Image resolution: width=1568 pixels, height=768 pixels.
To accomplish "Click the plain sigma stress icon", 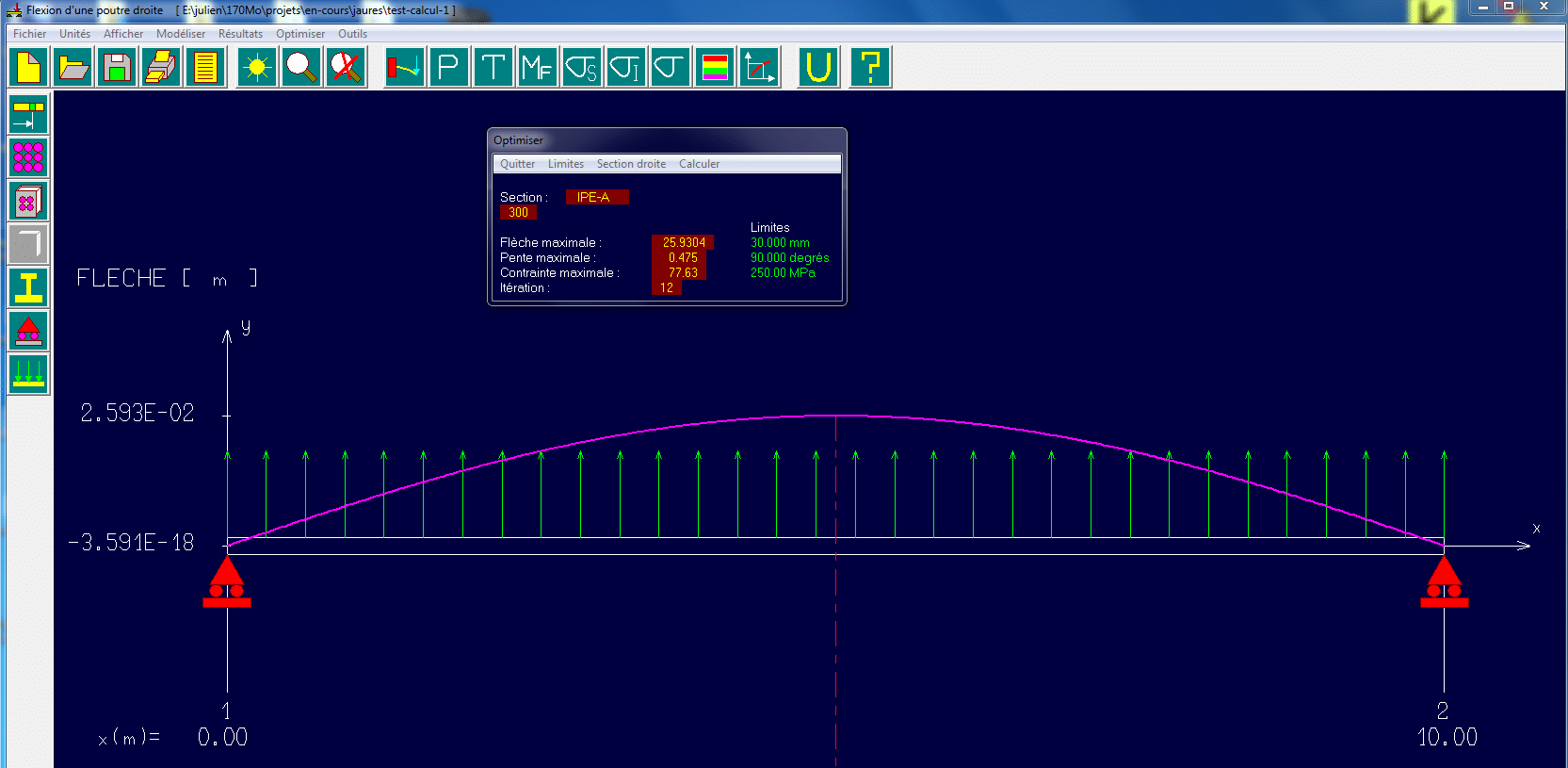I will 671,68.
